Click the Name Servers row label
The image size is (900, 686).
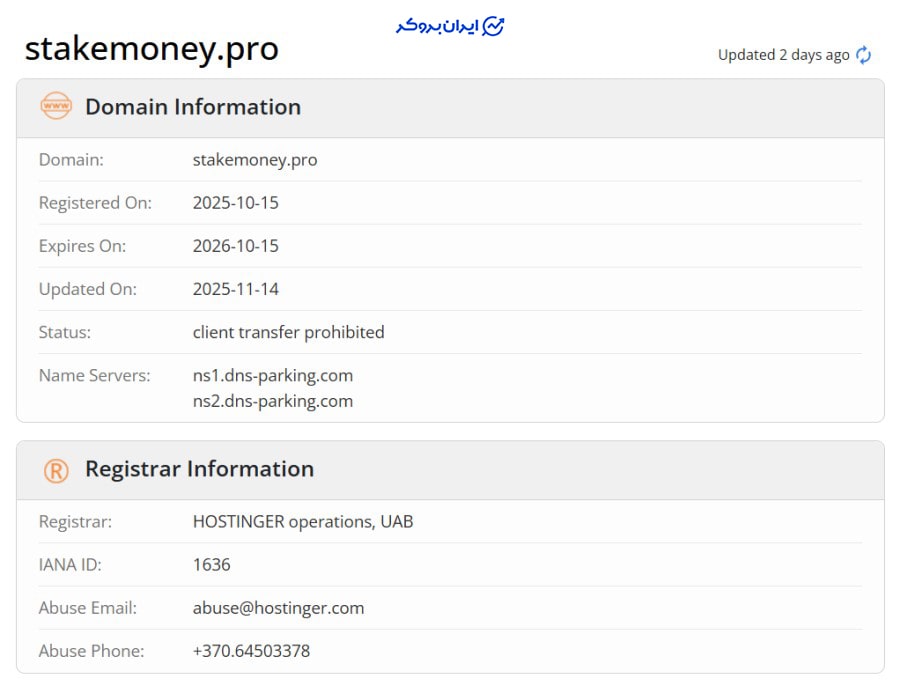[94, 376]
